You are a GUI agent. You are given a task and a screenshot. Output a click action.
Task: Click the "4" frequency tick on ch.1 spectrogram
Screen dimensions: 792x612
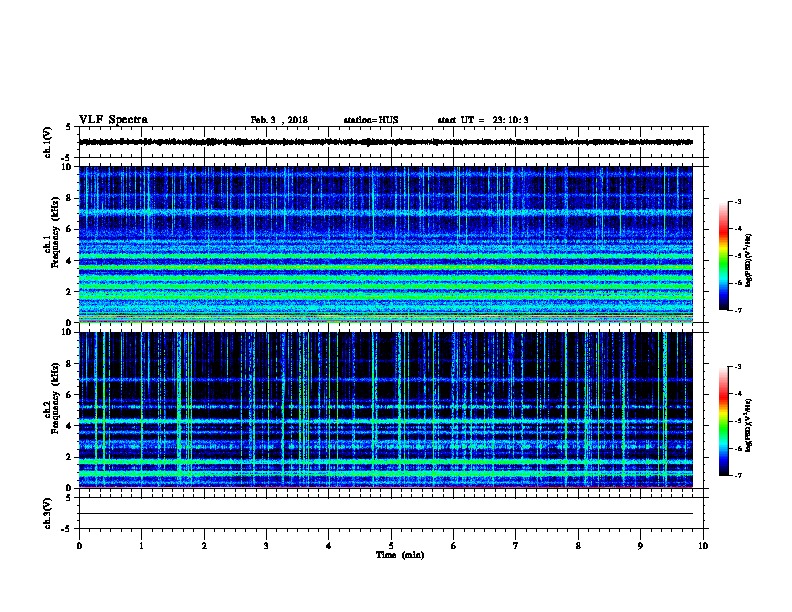pyautogui.click(x=69, y=261)
